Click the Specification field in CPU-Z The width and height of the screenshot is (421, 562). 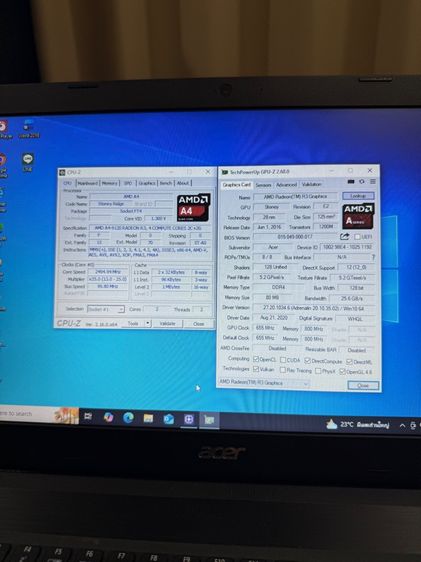pyautogui.click(x=150, y=228)
